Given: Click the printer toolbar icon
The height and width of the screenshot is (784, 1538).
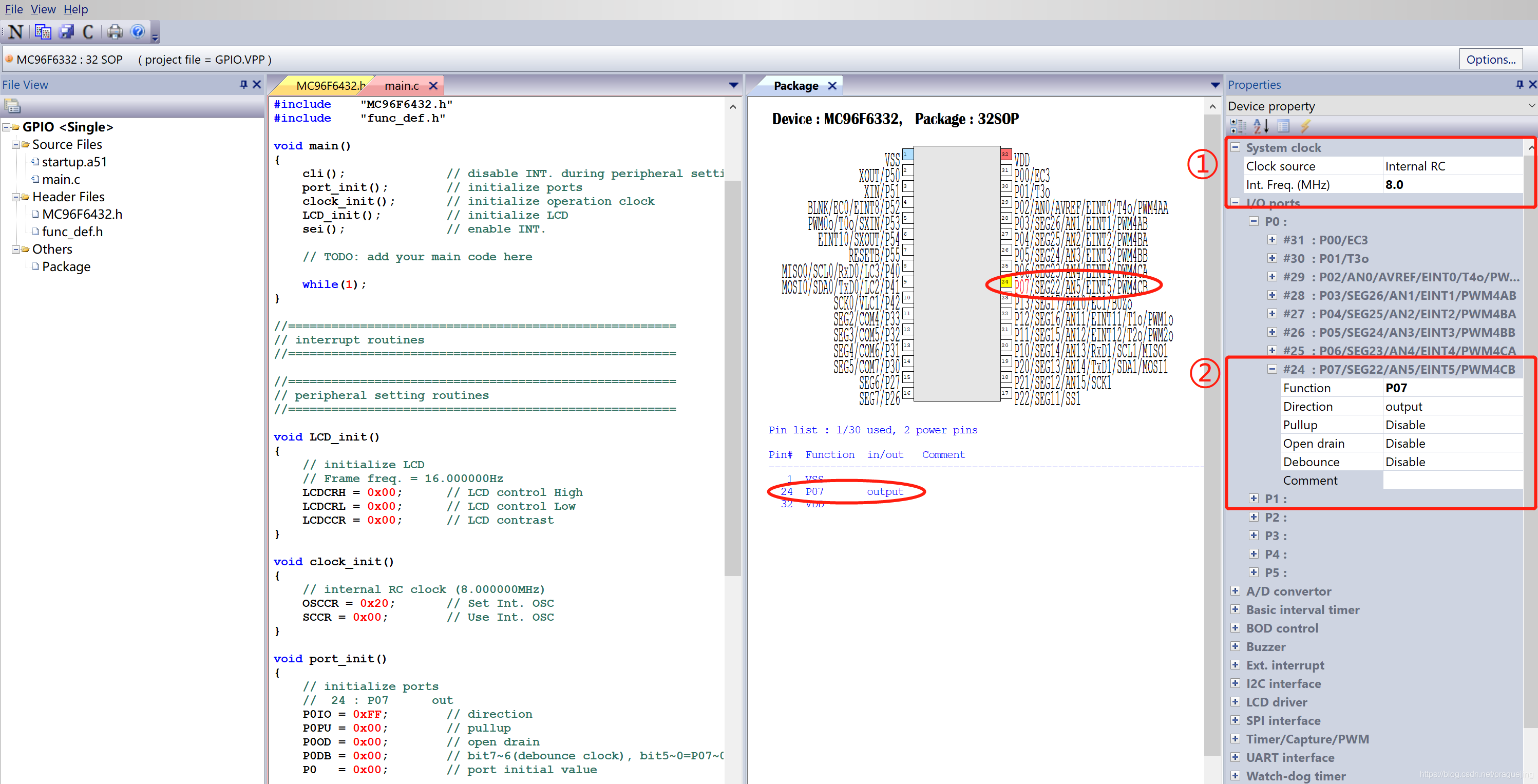Looking at the screenshot, I should tap(115, 32).
